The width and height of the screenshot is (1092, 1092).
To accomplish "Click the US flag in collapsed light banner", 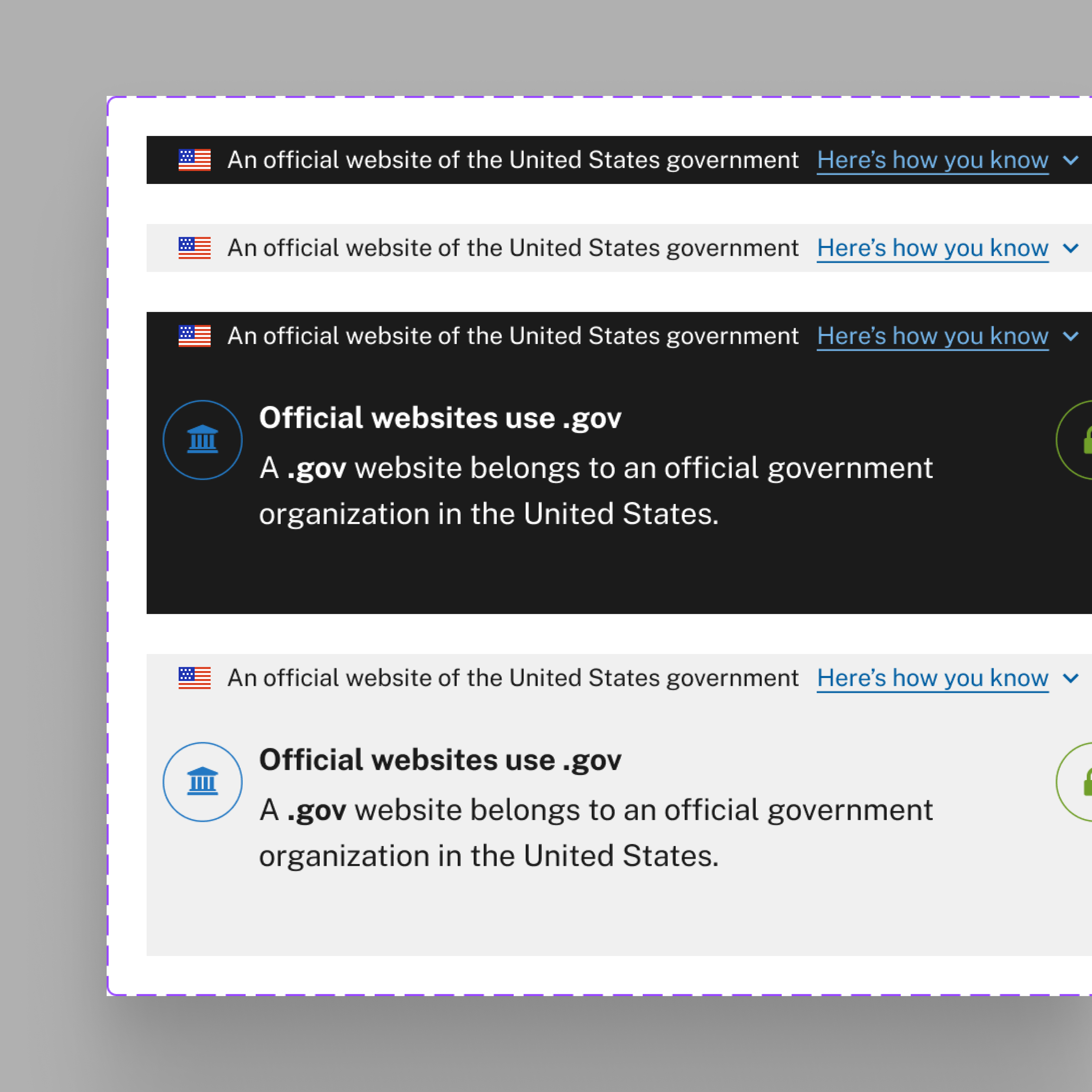I will click(x=194, y=248).
